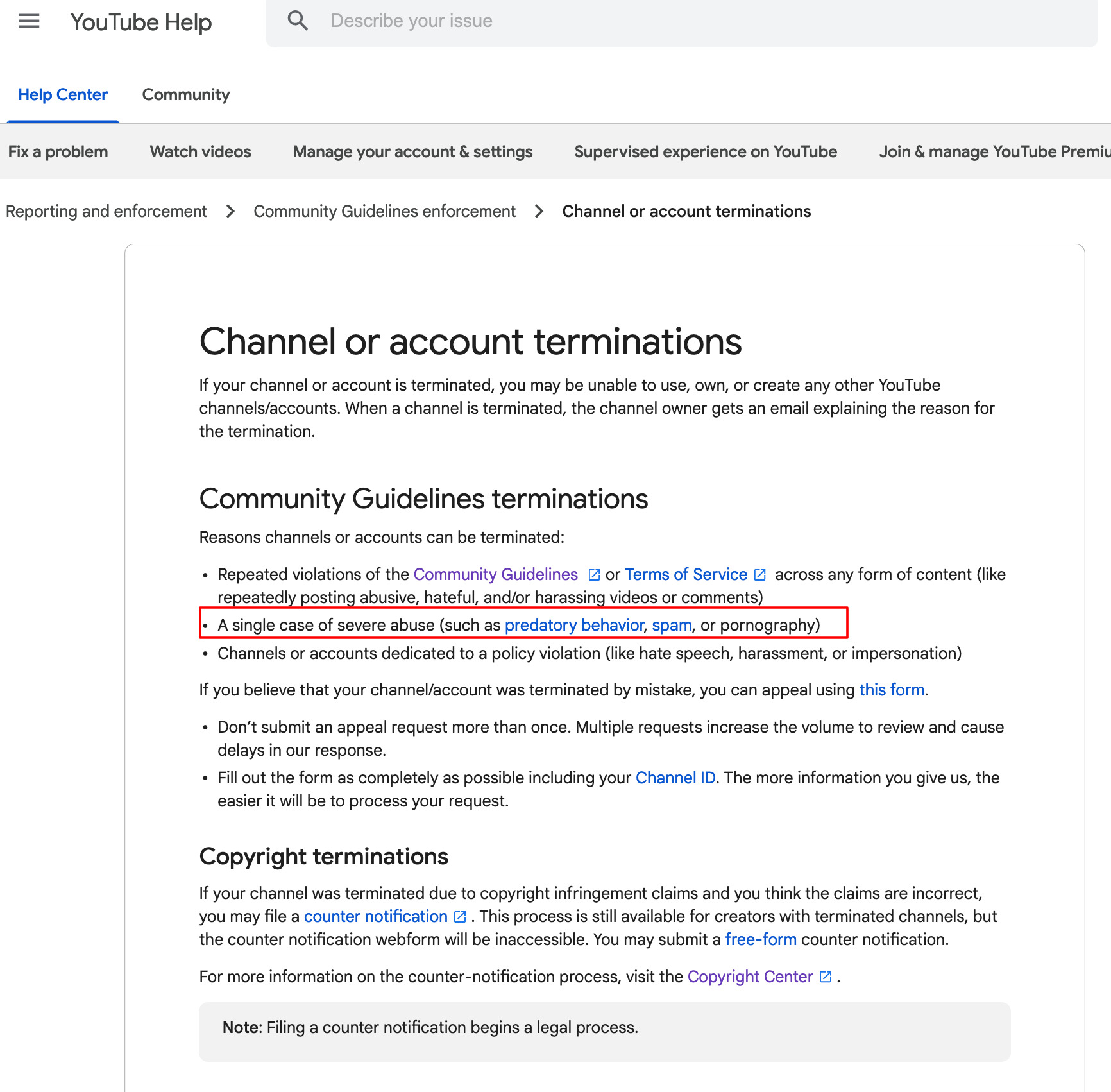Visit the Copyright Center link
The height and width of the screenshot is (1092, 1111).
click(x=750, y=977)
